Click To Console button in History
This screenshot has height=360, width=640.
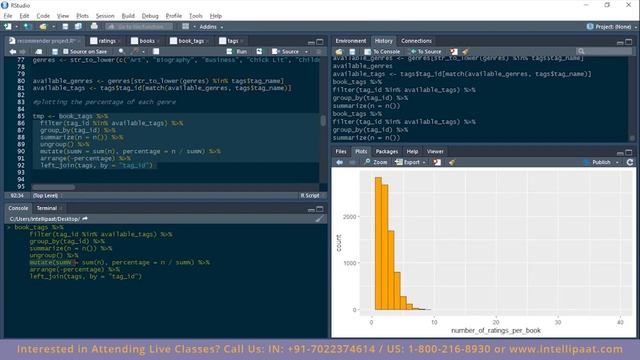(x=382, y=52)
